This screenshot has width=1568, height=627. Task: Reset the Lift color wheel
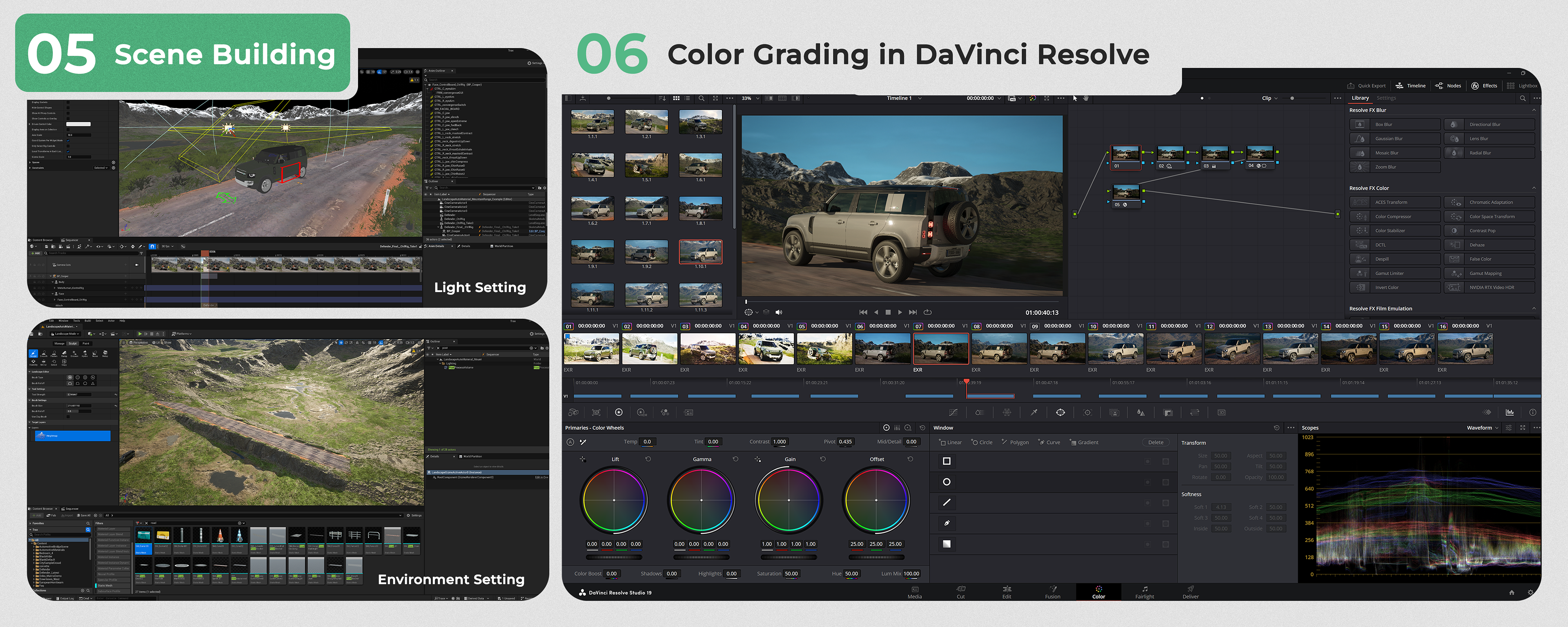click(648, 459)
